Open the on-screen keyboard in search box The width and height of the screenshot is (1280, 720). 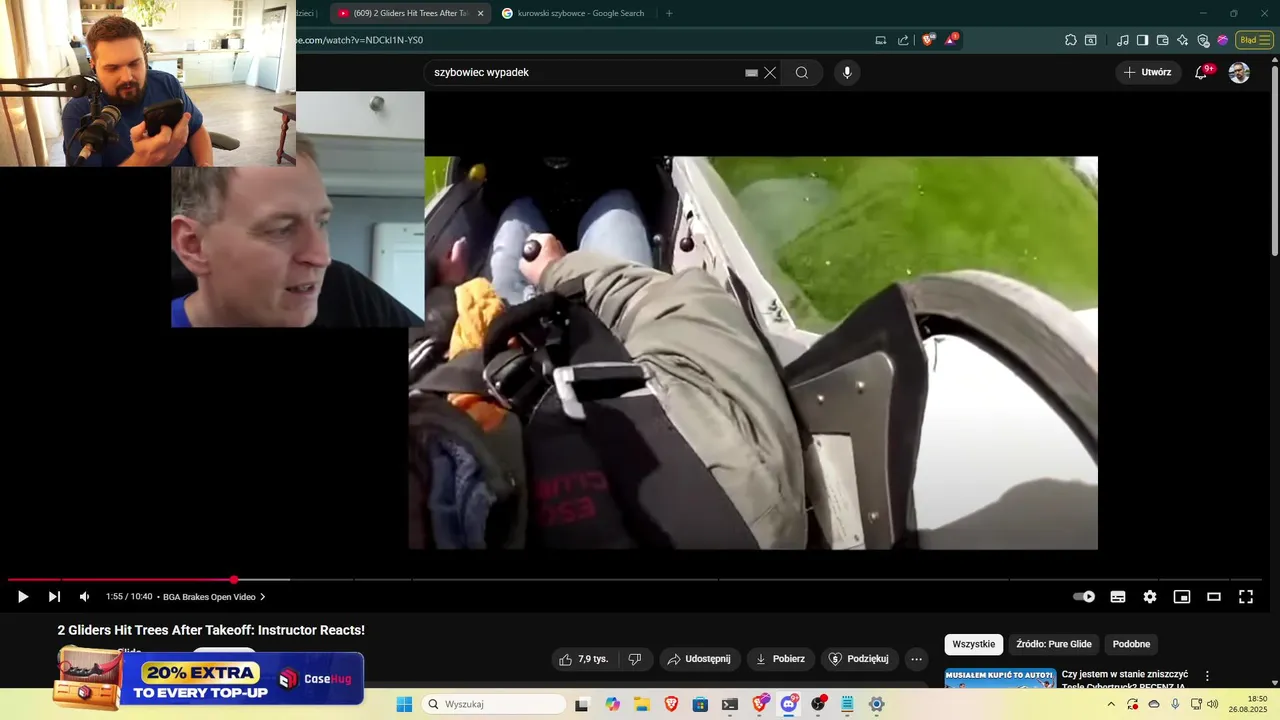pyautogui.click(x=751, y=73)
